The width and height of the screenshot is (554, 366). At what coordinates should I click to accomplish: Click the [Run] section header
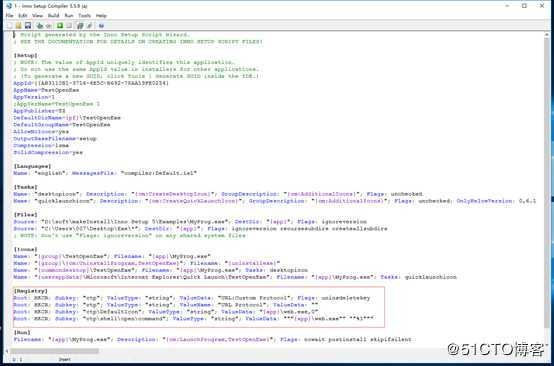[x=22, y=332]
